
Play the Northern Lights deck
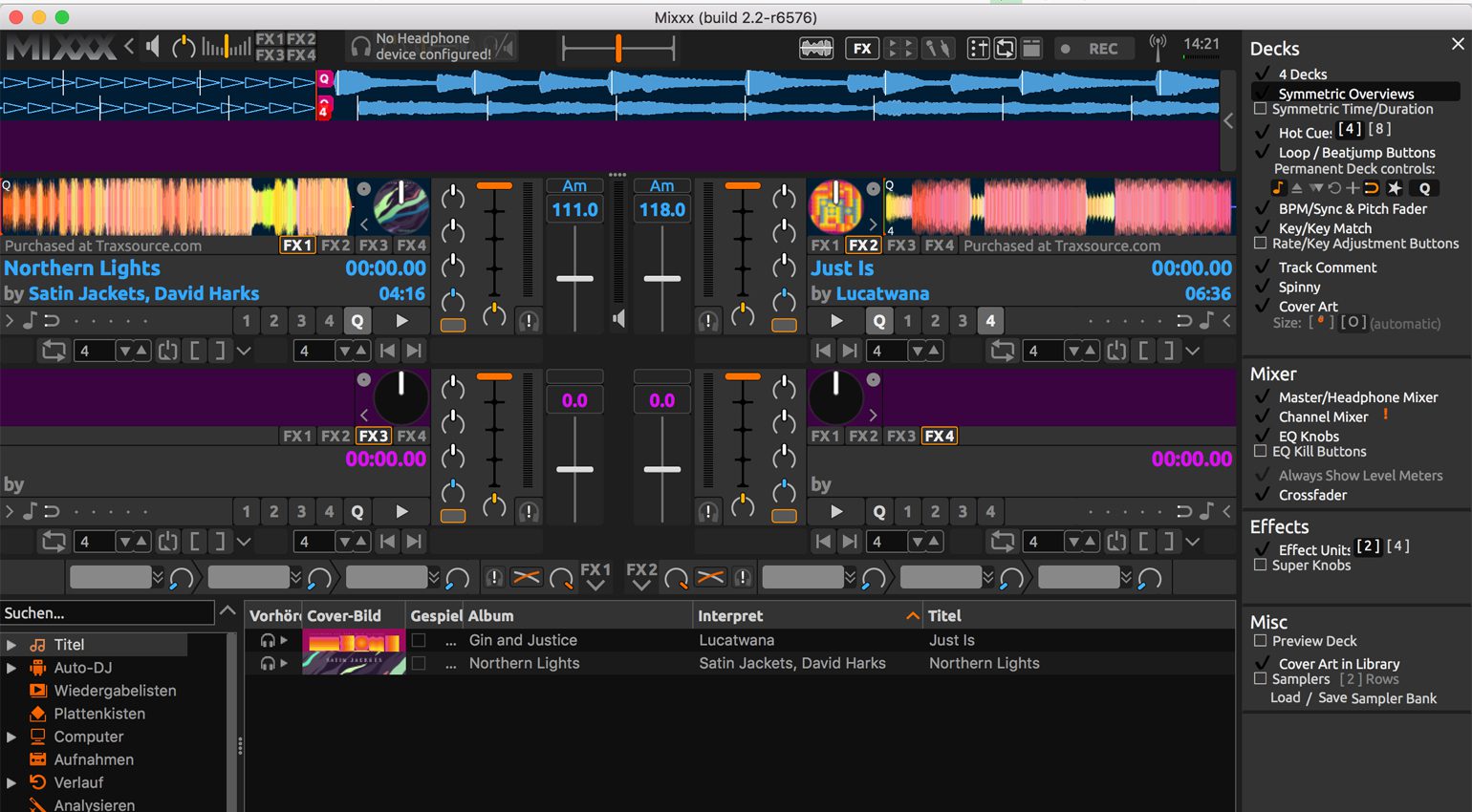[x=401, y=321]
